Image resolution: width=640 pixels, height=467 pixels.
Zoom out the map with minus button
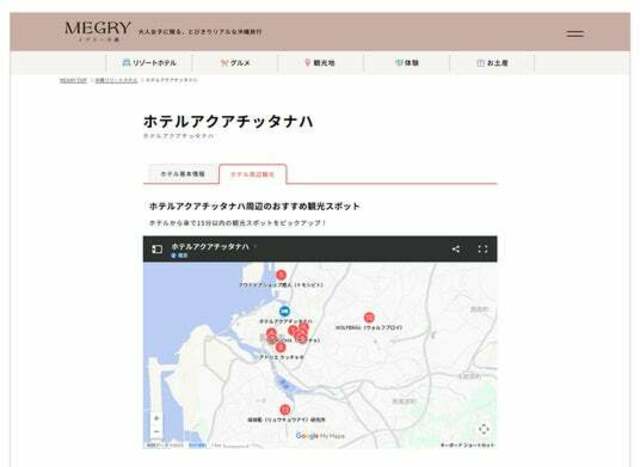(x=157, y=431)
